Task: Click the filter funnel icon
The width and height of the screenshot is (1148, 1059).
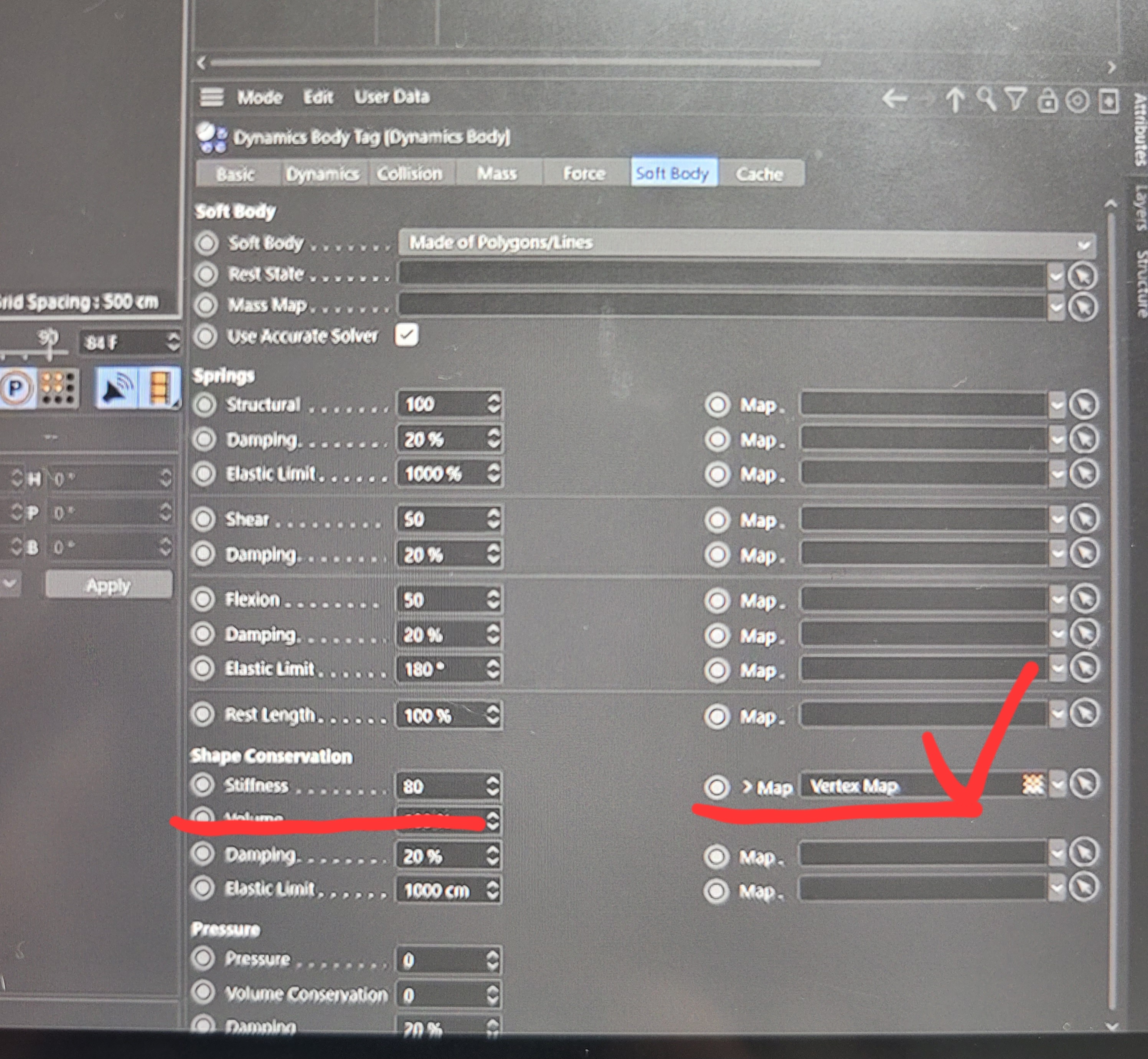Action: (x=1016, y=99)
